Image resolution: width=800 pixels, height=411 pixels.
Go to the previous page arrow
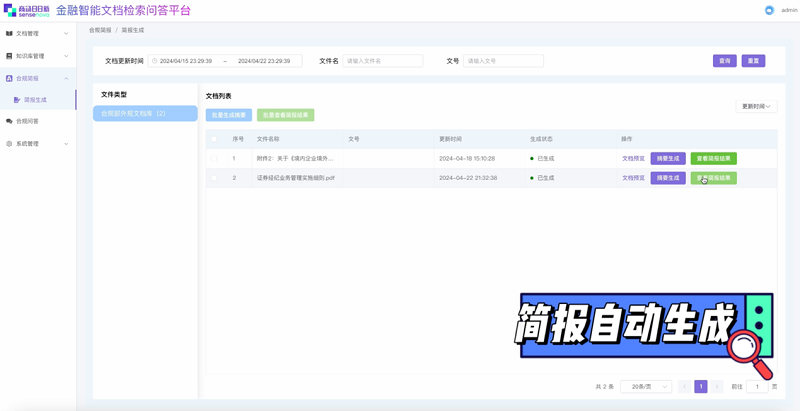coord(684,386)
